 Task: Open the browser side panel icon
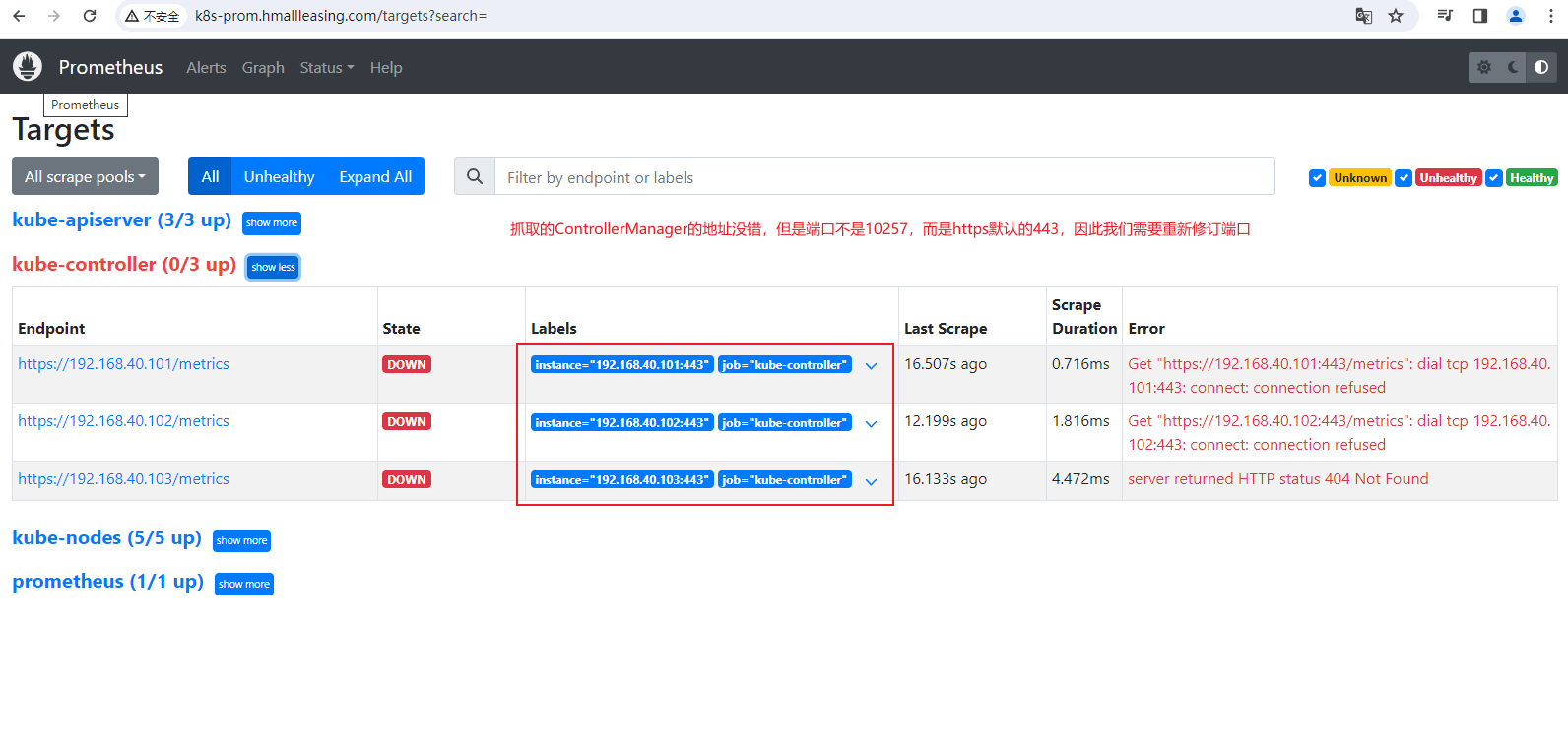click(x=1480, y=16)
